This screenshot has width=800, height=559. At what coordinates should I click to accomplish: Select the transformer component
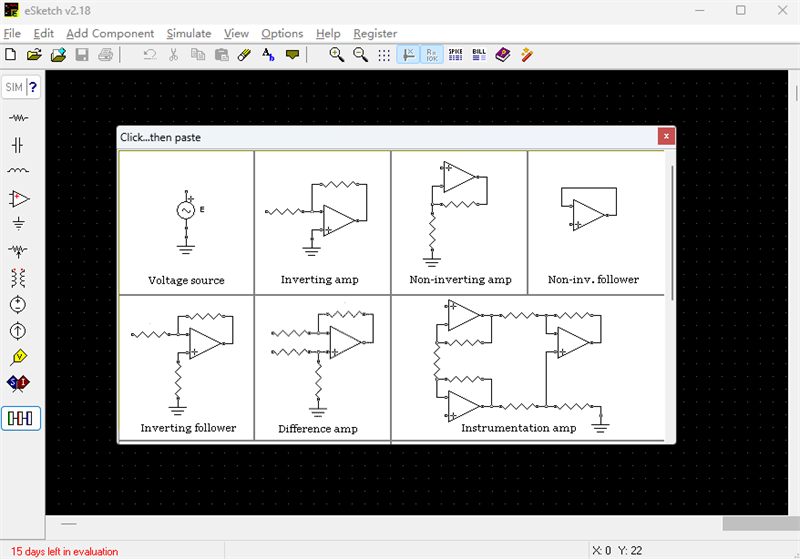[x=18, y=278]
